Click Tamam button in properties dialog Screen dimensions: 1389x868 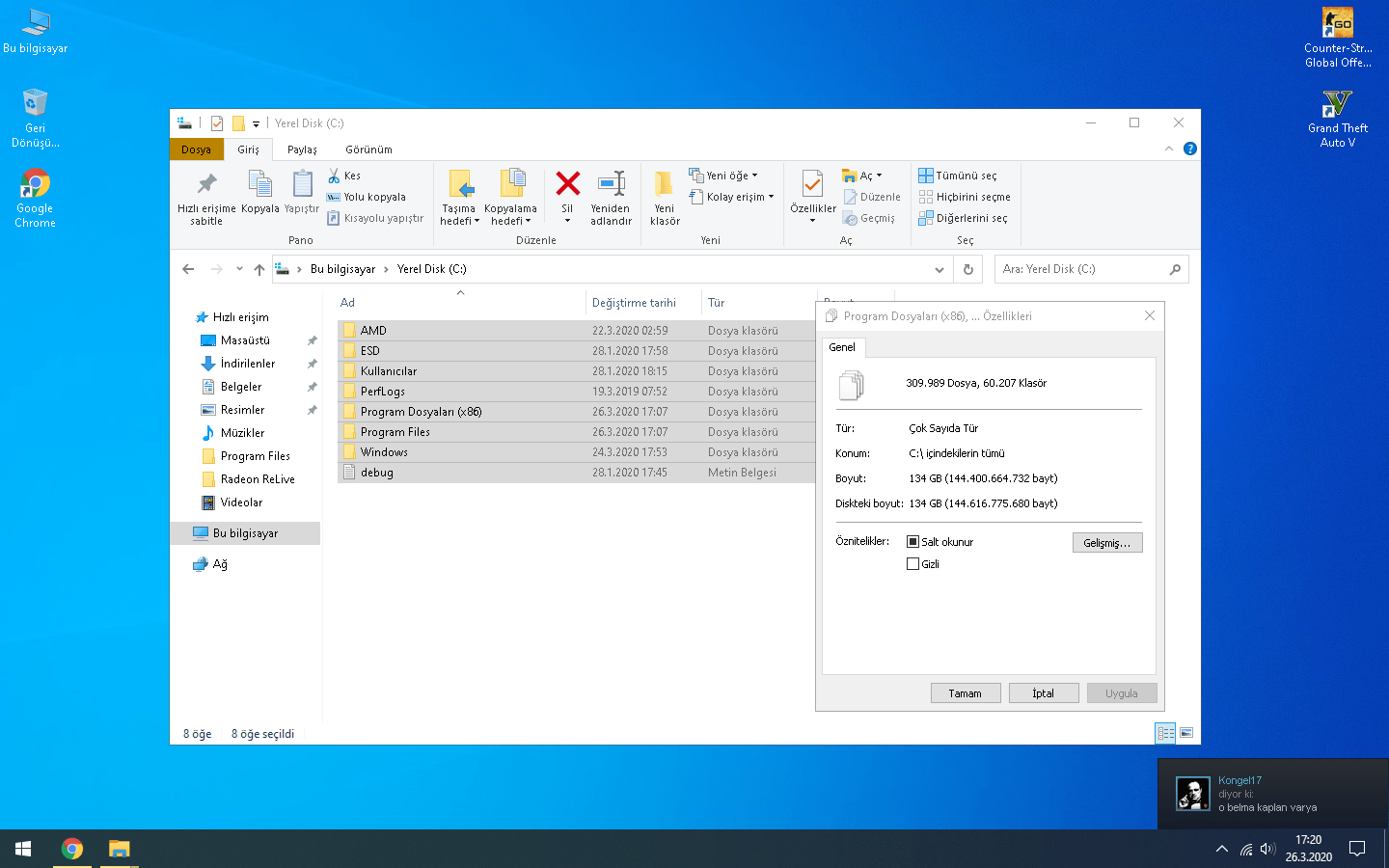coord(965,693)
